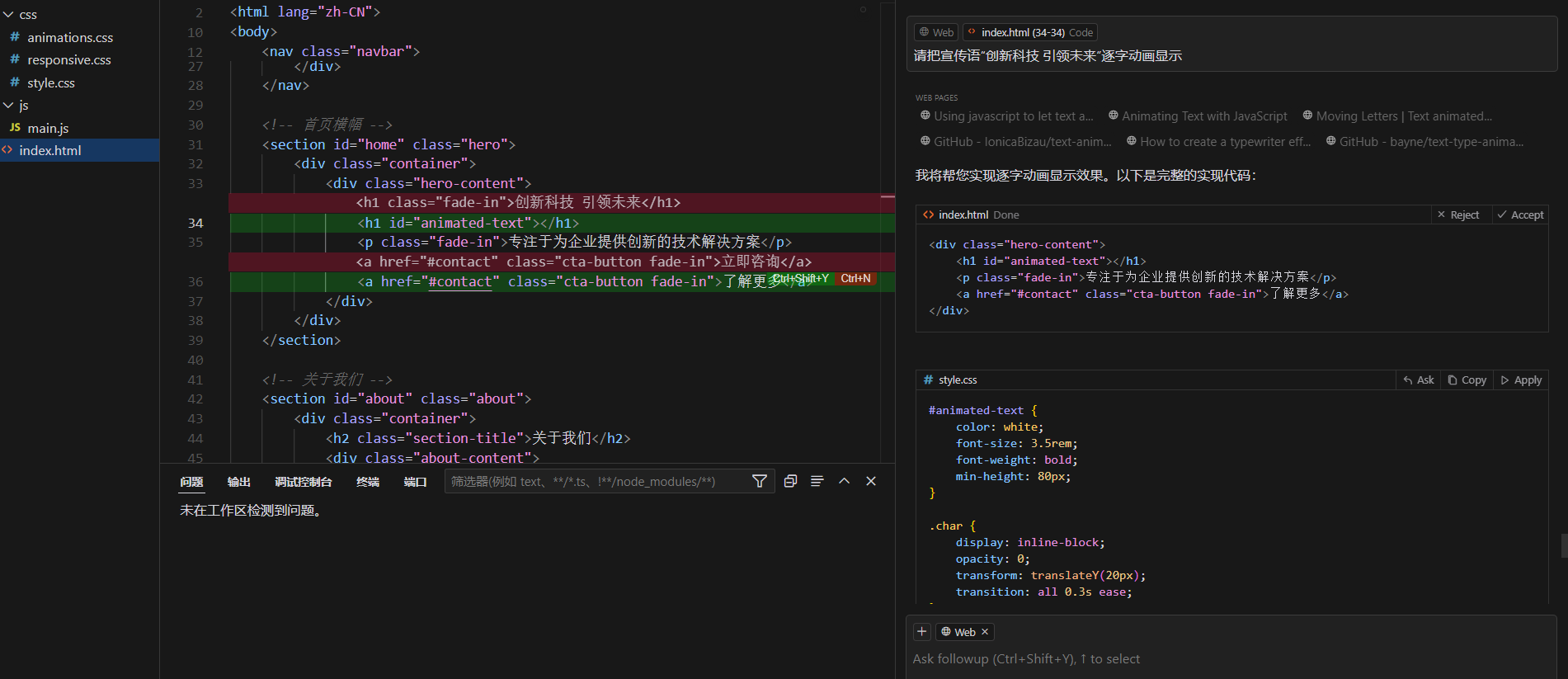Click the added line h1 id="animated-text"
The height and width of the screenshot is (679, 1568).
coord(469,223)
